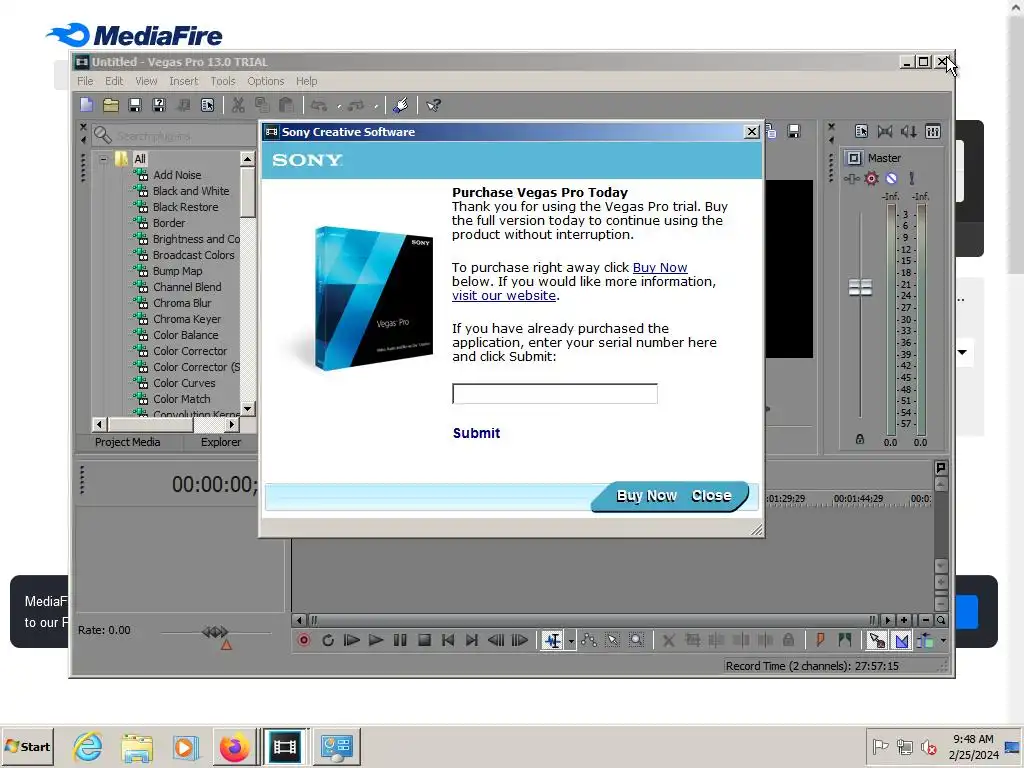Open the Normal Edit tool dropdown arrow
The width and height of the screenshot is (1024, 768).
[571, 641]
